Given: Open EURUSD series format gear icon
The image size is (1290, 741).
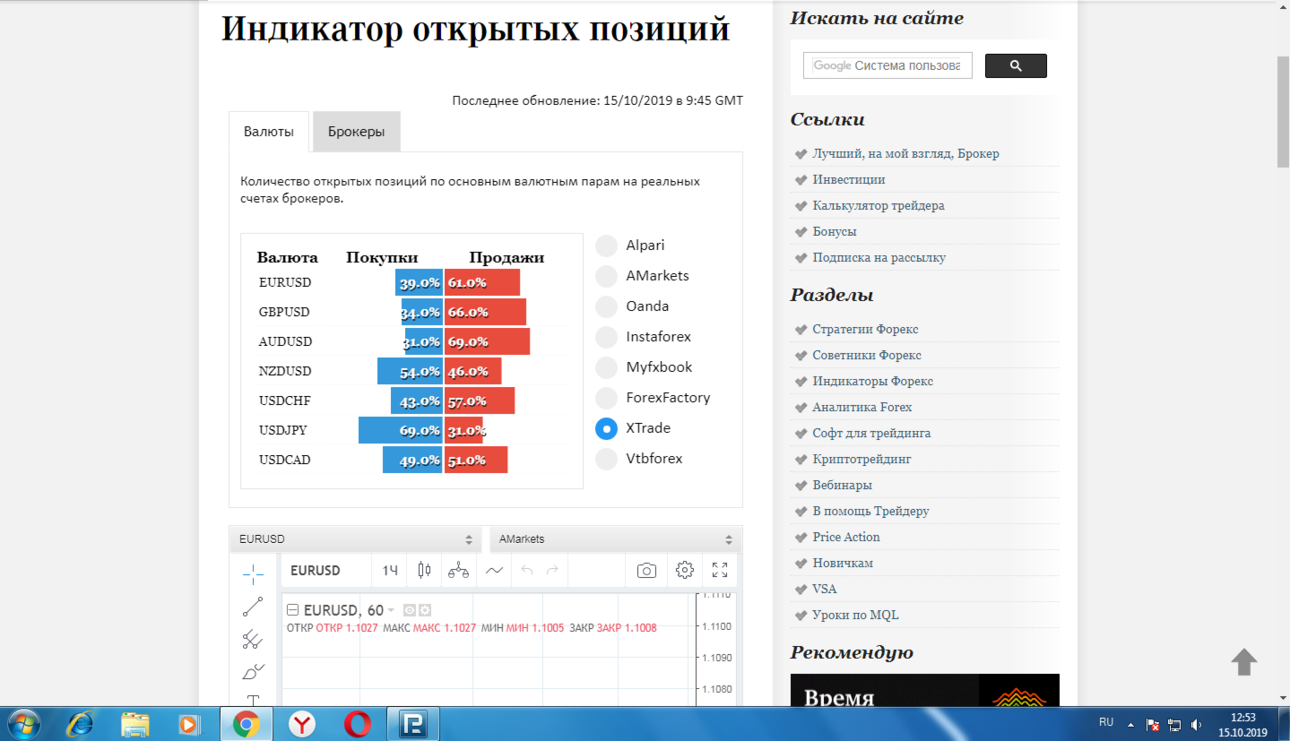Looking at the screenshot, I should [x=425, y=610].
